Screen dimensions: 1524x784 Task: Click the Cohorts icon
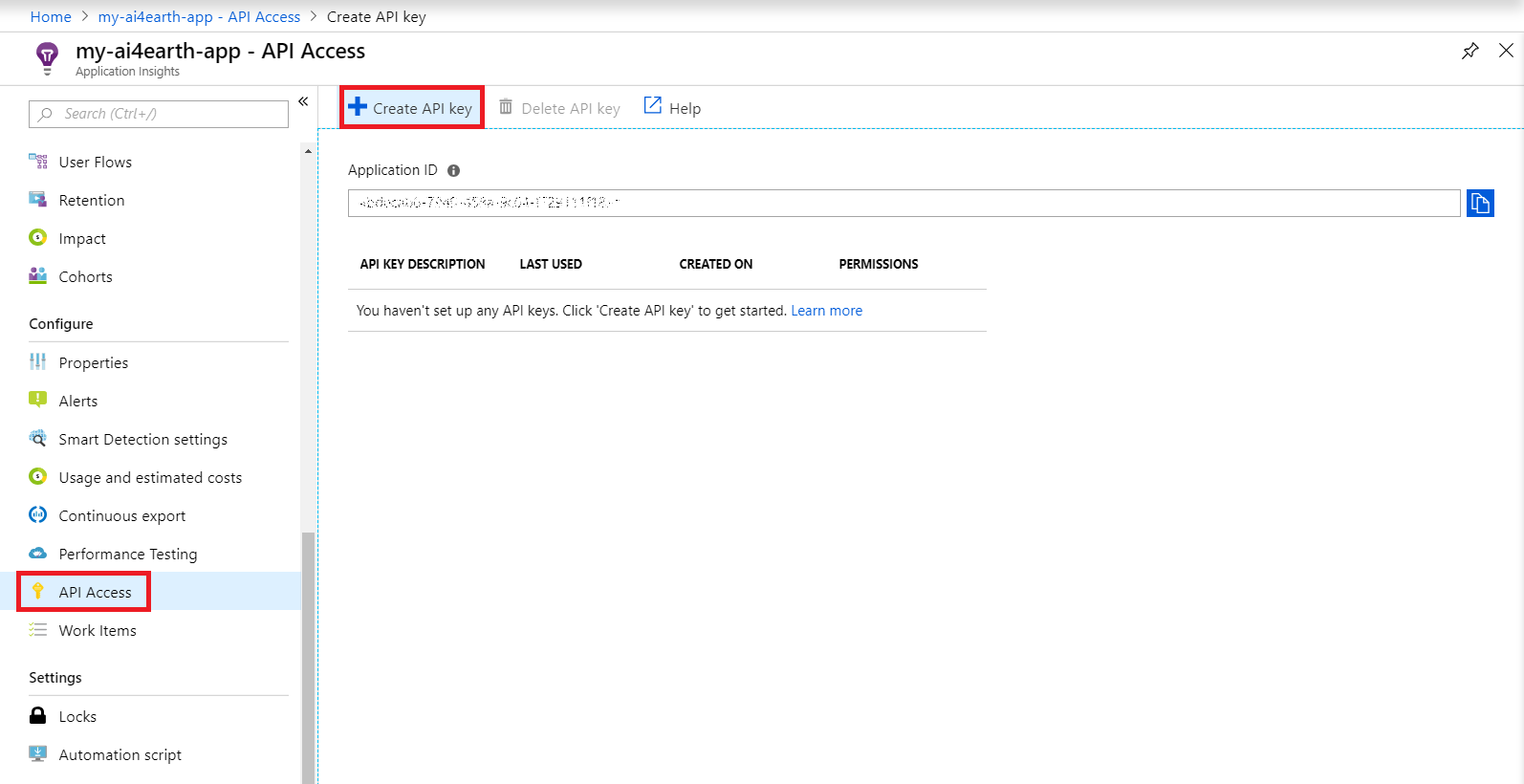click(x=38, y=276)
